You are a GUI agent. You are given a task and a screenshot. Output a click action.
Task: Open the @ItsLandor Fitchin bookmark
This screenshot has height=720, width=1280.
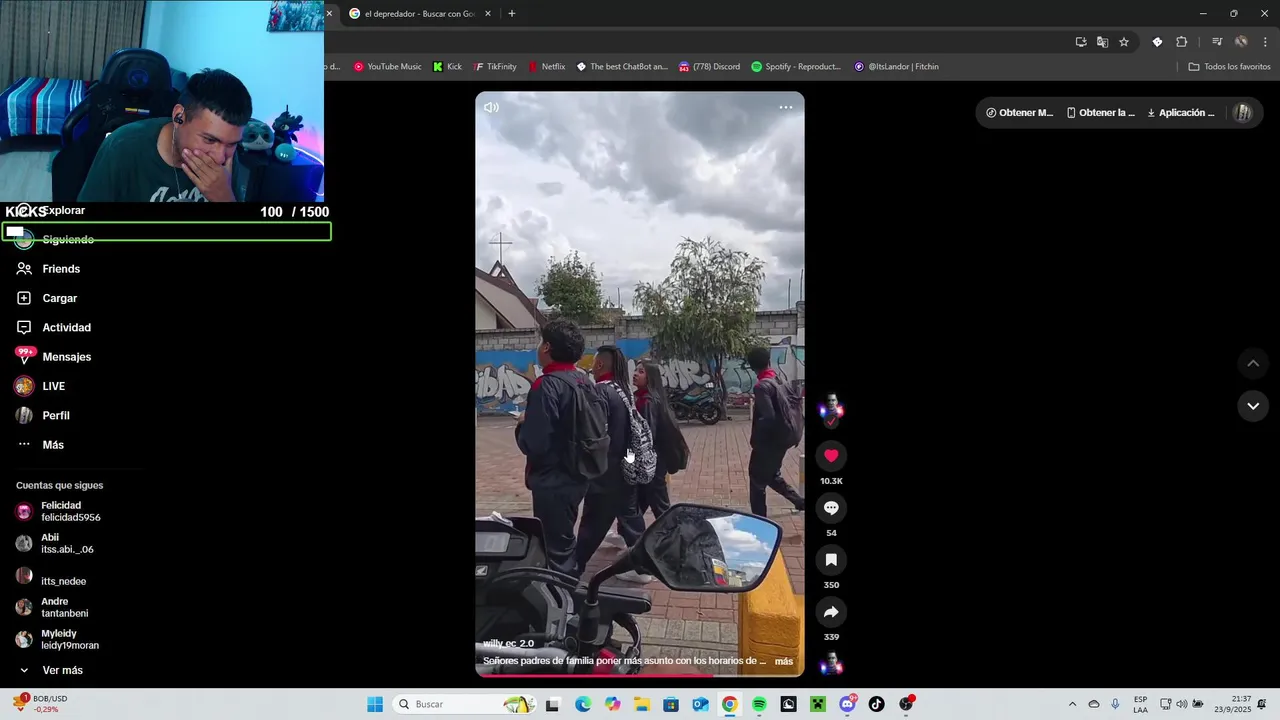(896, 67)
